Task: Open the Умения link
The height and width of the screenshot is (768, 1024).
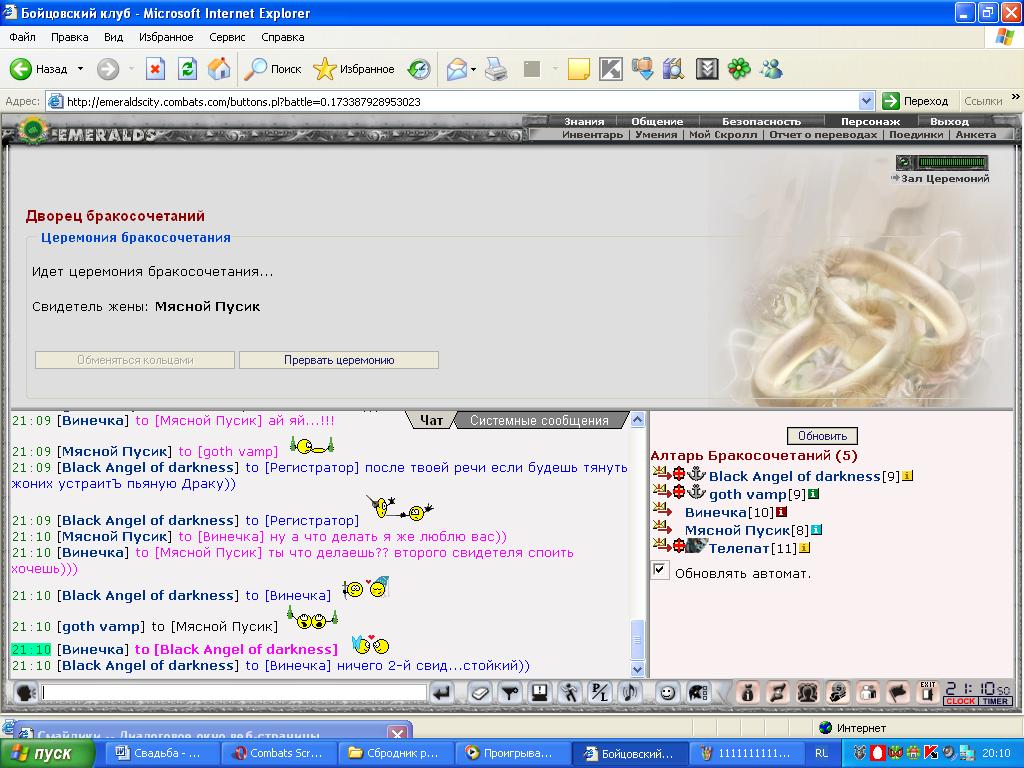Action: click(656, 135)
